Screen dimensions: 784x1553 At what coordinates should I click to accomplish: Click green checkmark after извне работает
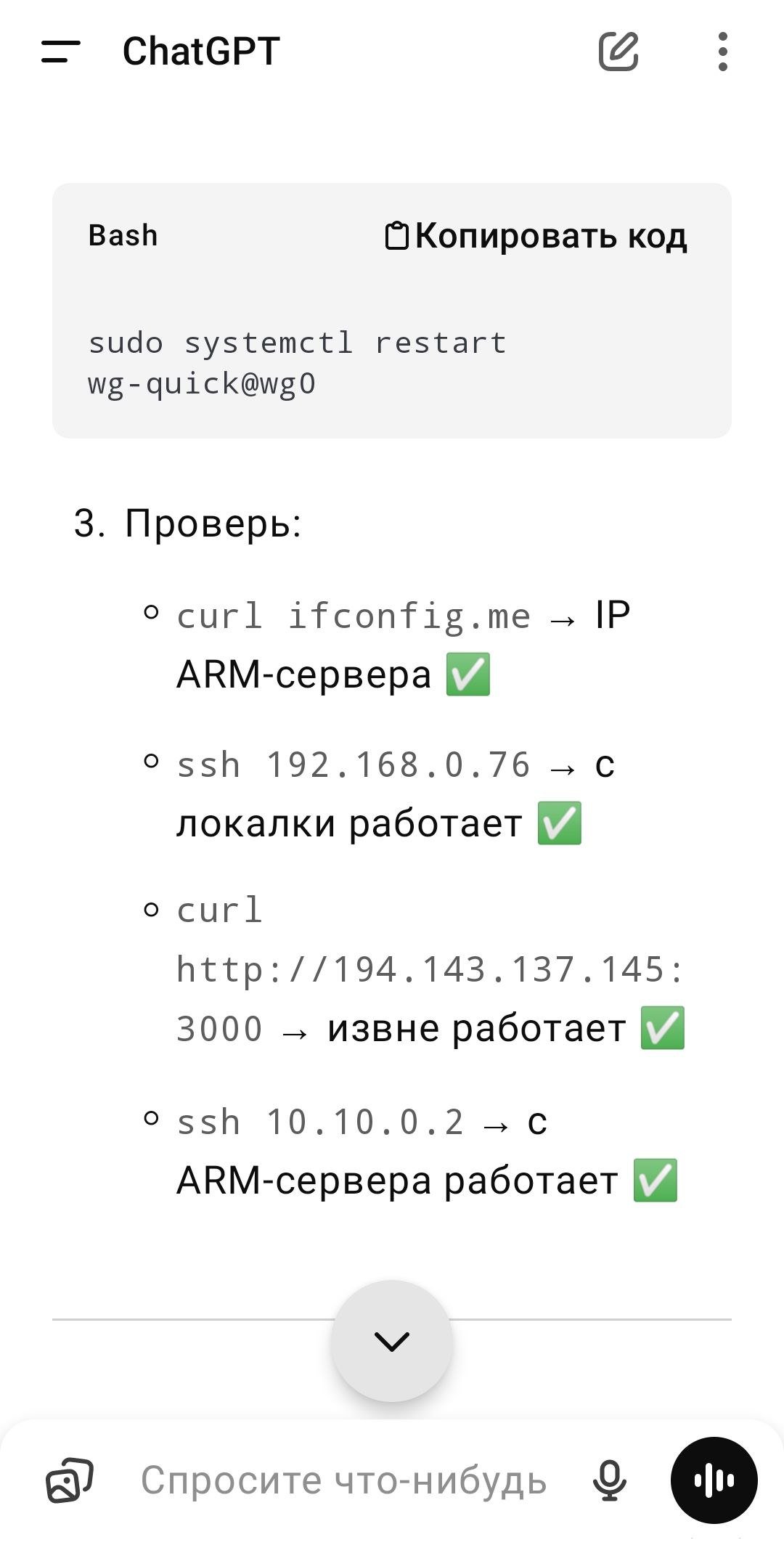click(x=663, y=1028)
